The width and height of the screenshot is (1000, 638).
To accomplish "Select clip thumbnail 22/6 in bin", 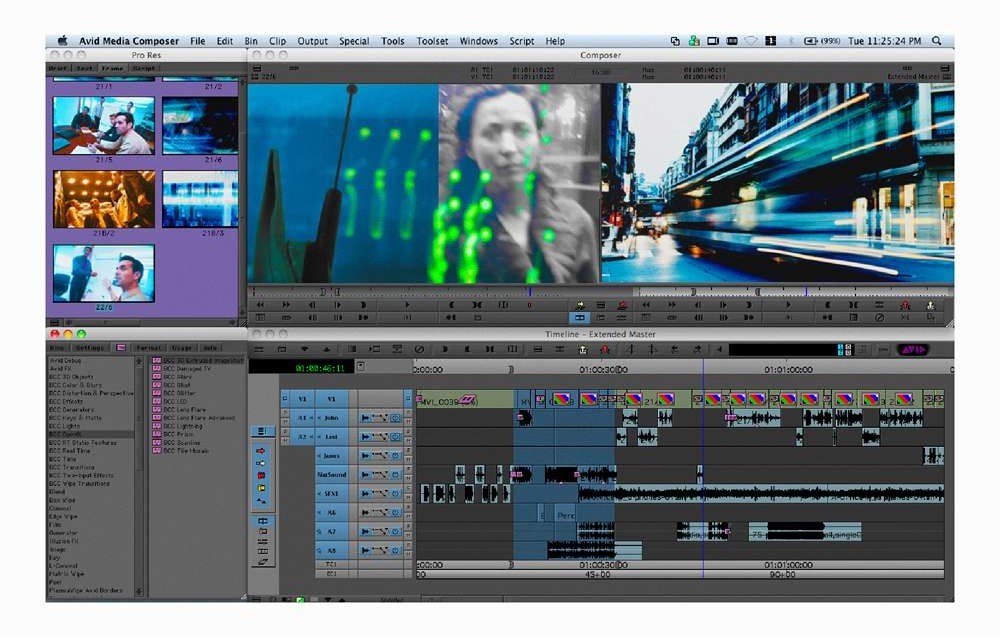I will [103, 273].
